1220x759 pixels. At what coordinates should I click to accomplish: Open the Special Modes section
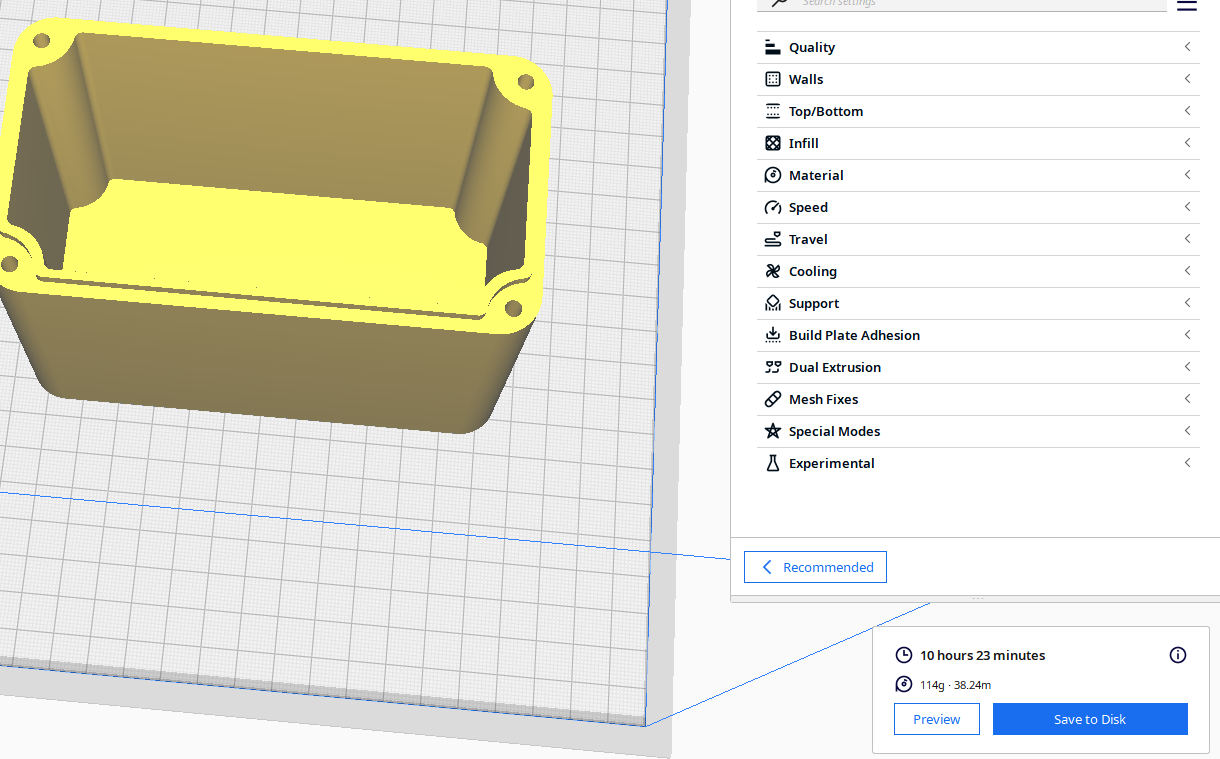(834, 431)
